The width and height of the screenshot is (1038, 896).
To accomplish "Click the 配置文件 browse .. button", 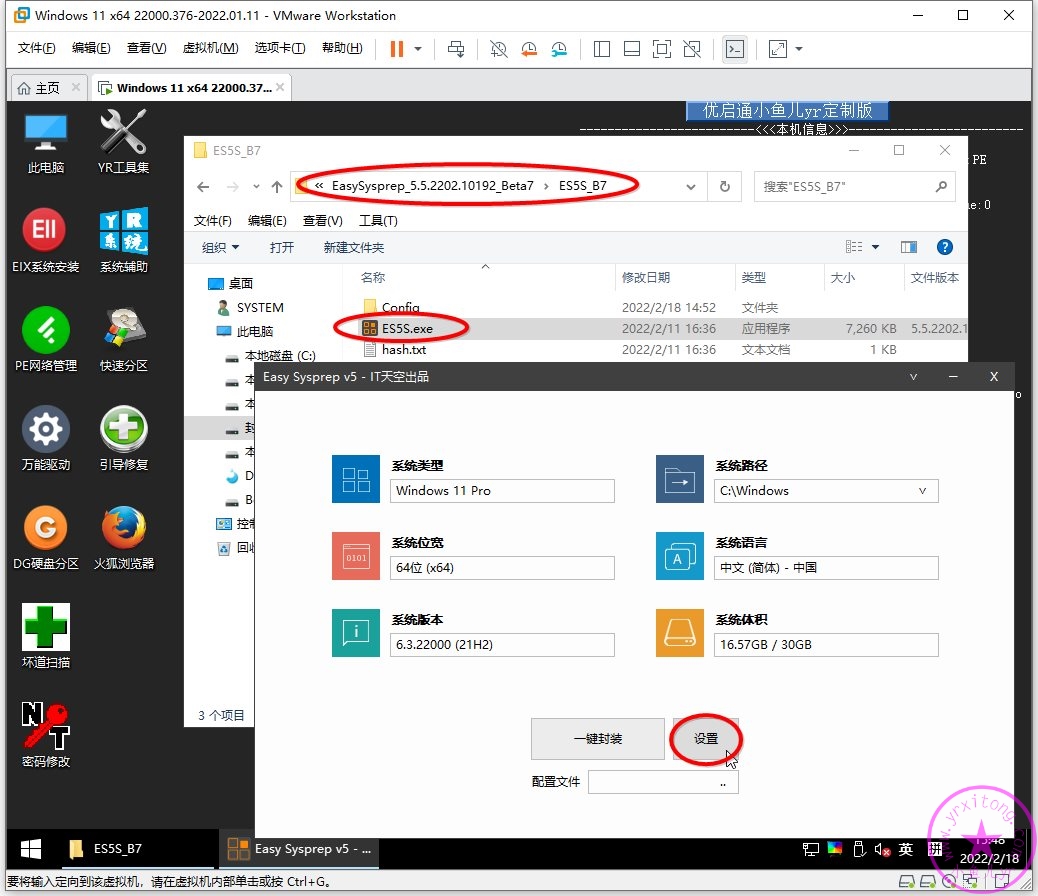I will [723, 782].
